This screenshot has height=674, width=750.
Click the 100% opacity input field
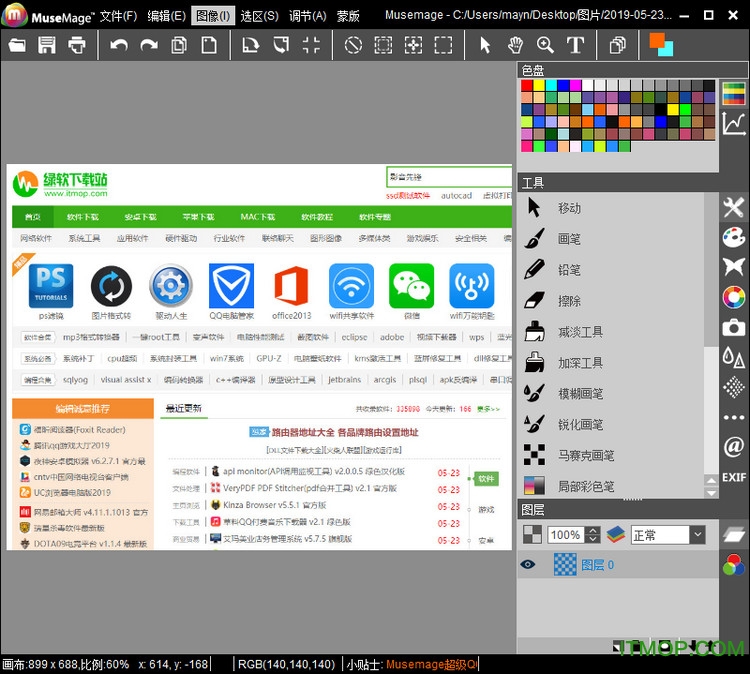[x=567, y=535]
